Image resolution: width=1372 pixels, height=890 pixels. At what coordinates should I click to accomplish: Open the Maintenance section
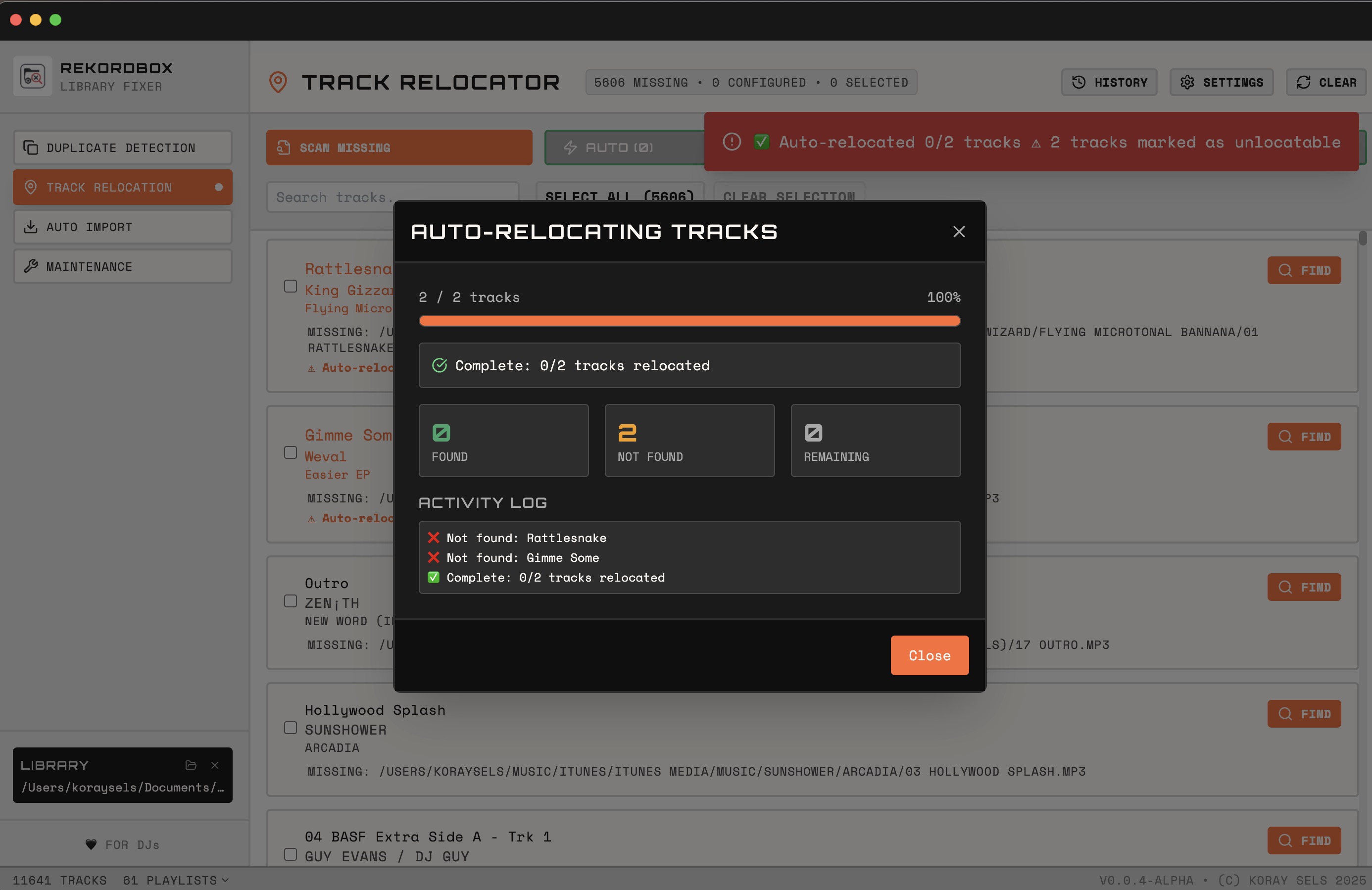[122, 266]
